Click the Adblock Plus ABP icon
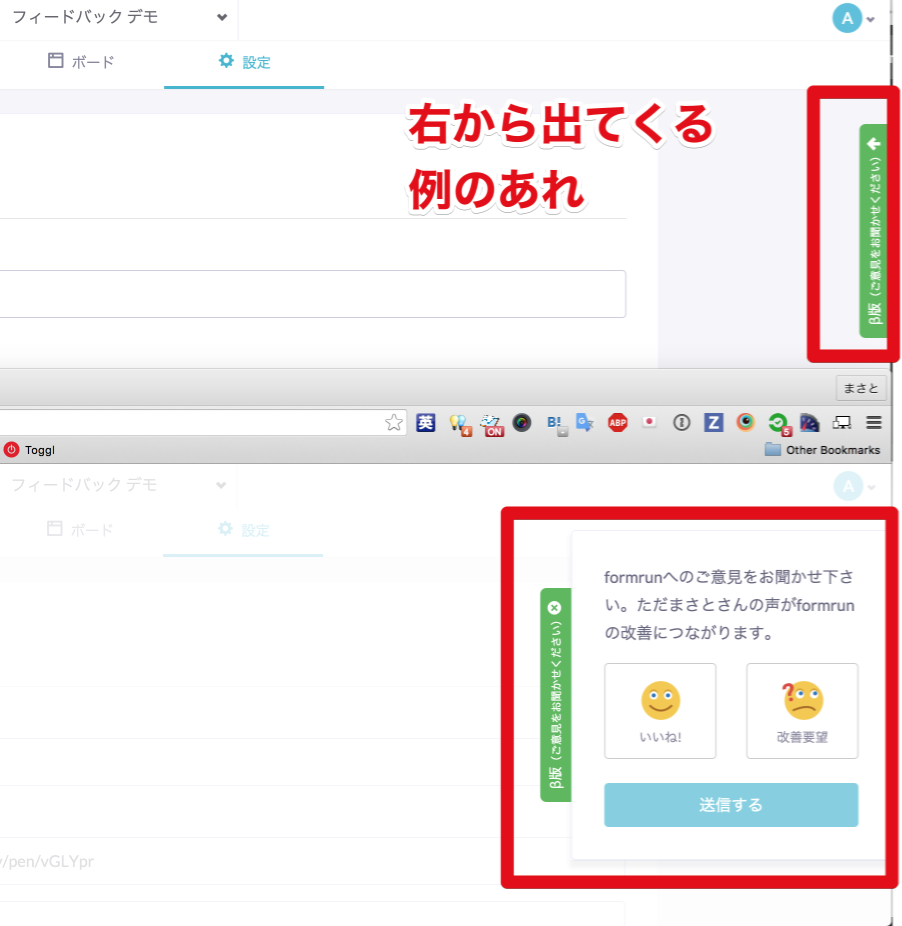902x926 pixels. 617,422
